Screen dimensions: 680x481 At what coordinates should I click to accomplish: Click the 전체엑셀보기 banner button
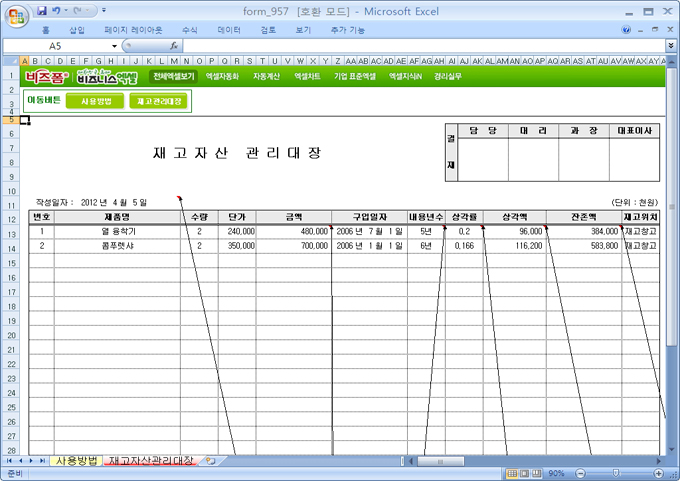(173, 76)
